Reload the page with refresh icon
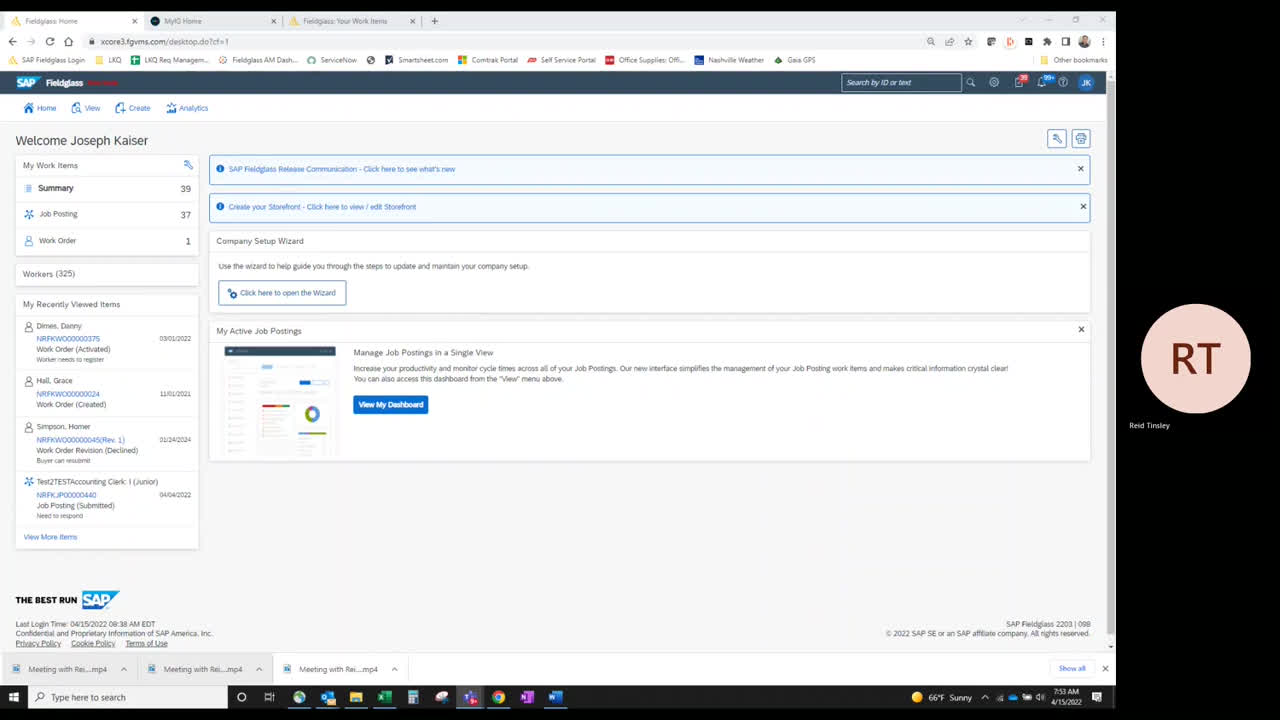The height and width of the screenshot is (720, 1280). coord(50,41)
